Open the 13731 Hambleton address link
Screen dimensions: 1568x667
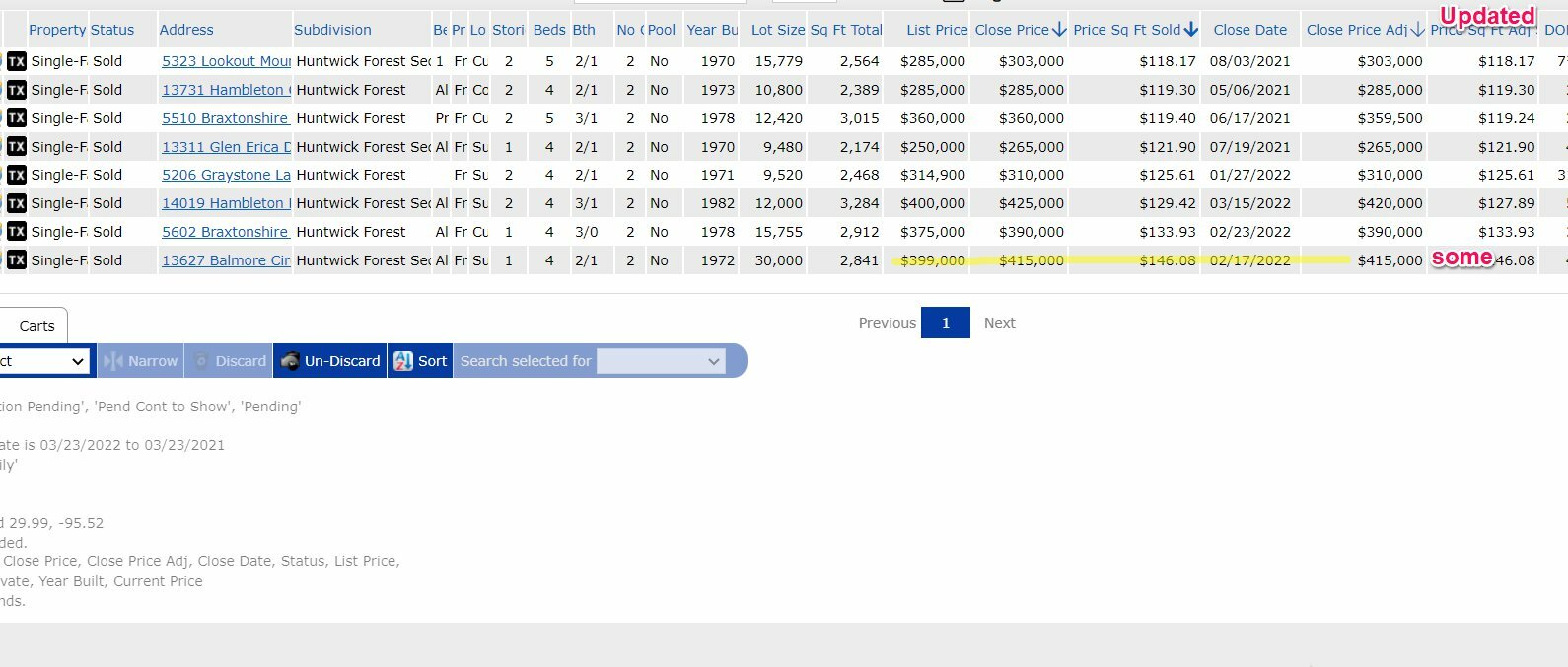(226, 90)
